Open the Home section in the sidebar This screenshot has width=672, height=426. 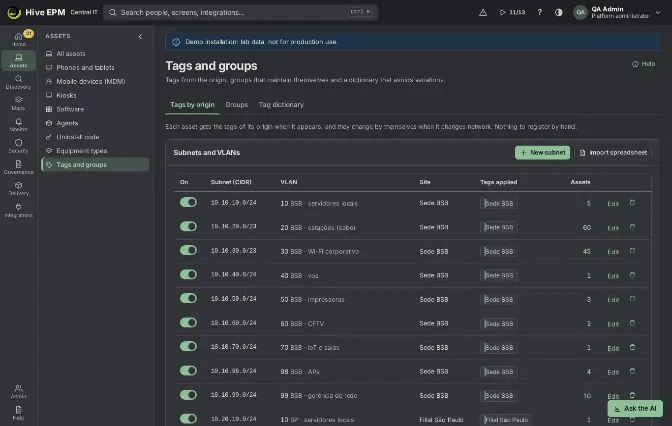[18, 39]
